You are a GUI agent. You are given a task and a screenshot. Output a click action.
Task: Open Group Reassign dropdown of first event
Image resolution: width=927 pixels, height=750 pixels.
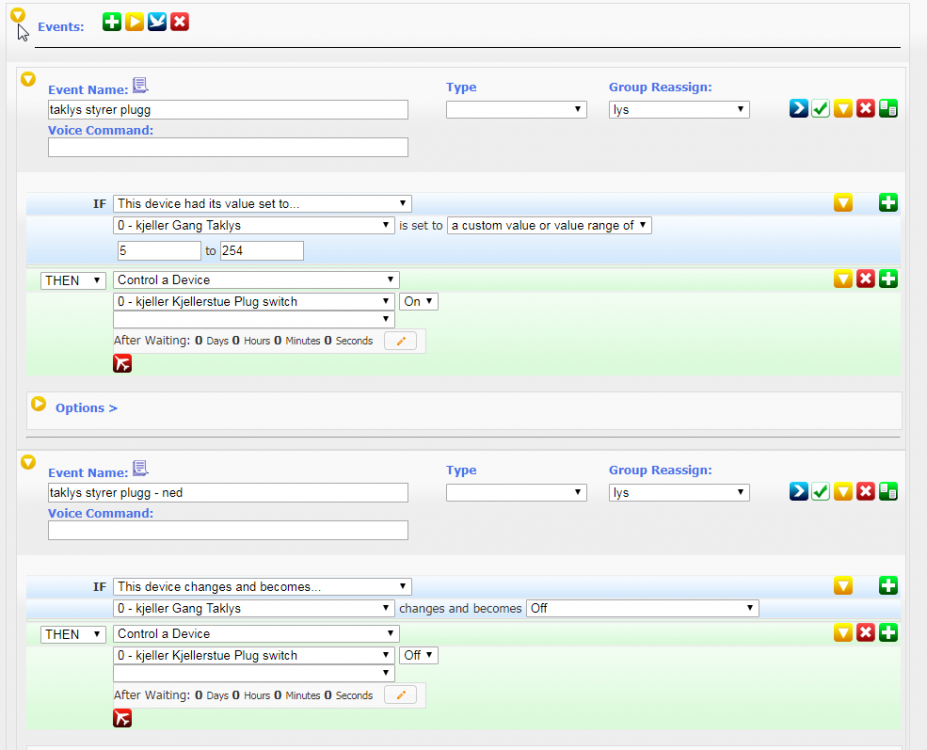pyautogui.click(x=679, y=110)
